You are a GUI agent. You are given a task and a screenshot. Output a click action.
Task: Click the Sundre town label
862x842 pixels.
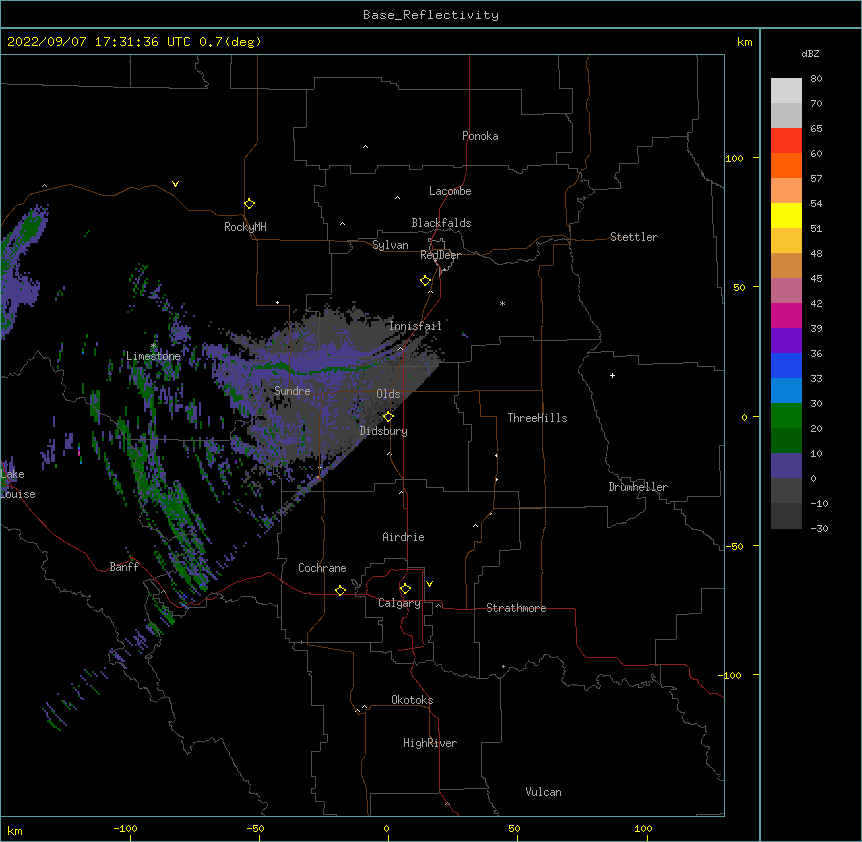point(292,391)
